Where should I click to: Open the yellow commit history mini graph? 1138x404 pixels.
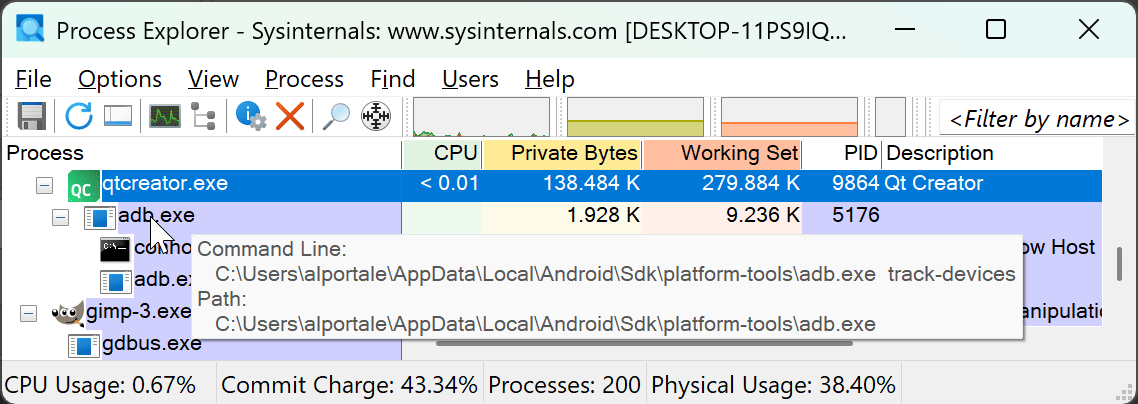[635, 117]
